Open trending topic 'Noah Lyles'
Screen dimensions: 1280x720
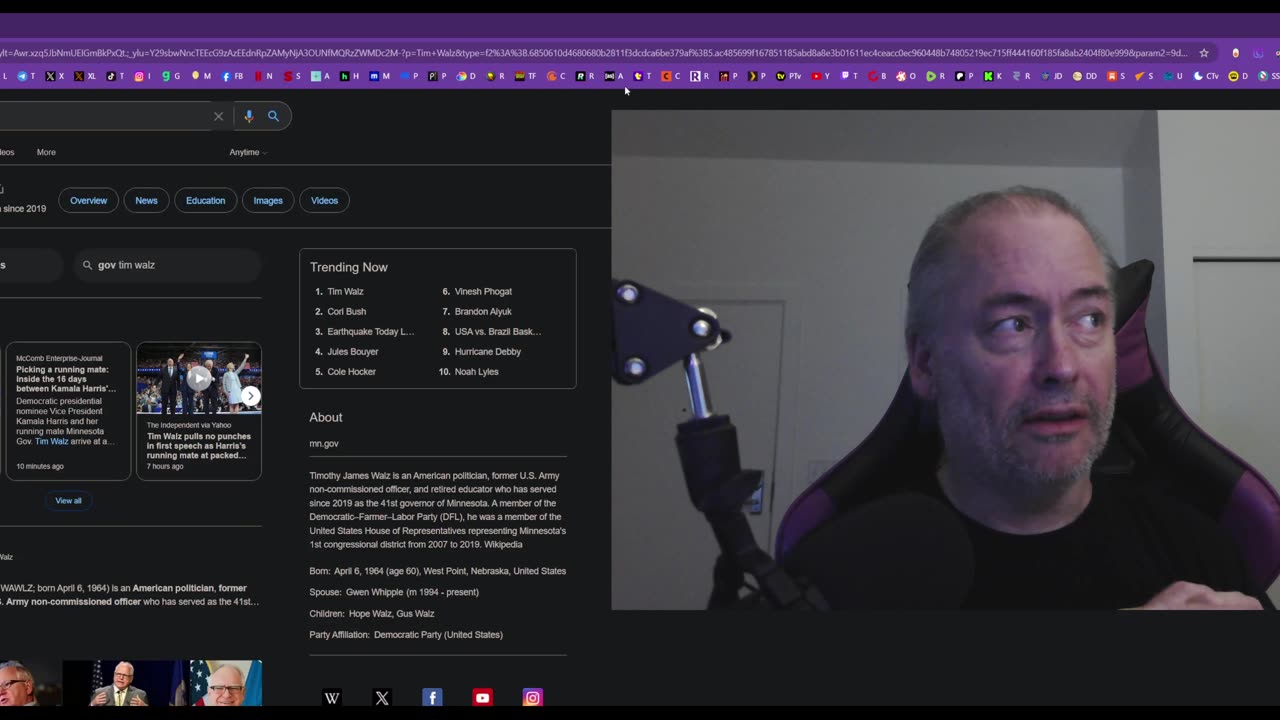476,371
